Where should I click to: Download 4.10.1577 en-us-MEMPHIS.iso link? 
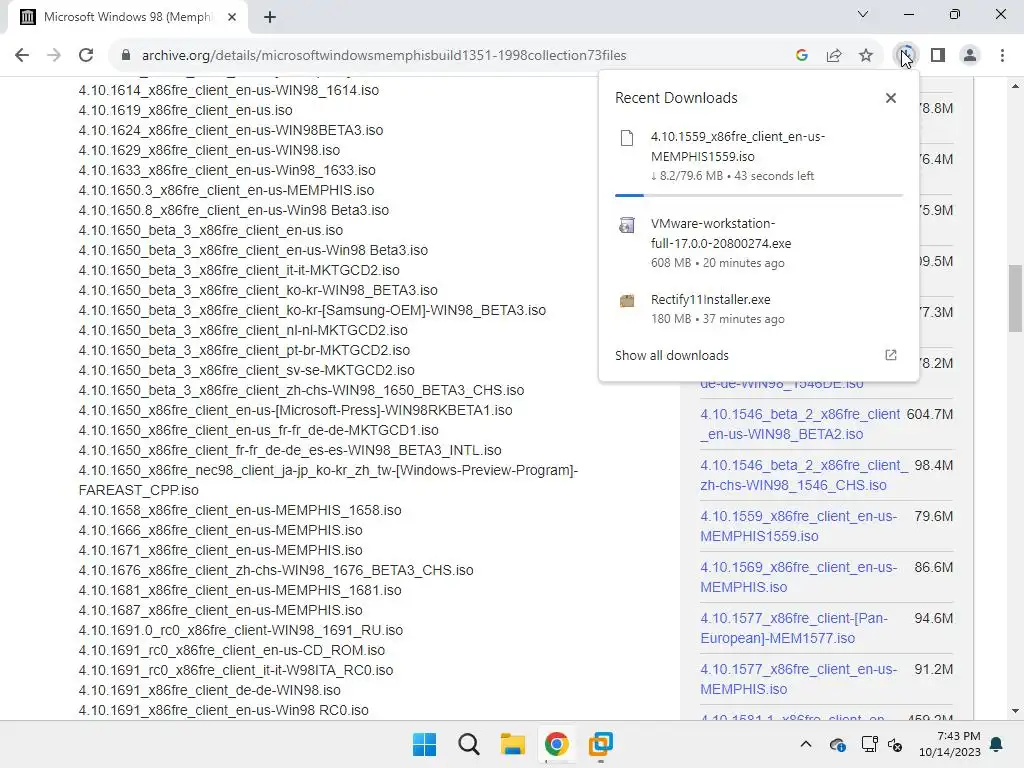[799, 679]
